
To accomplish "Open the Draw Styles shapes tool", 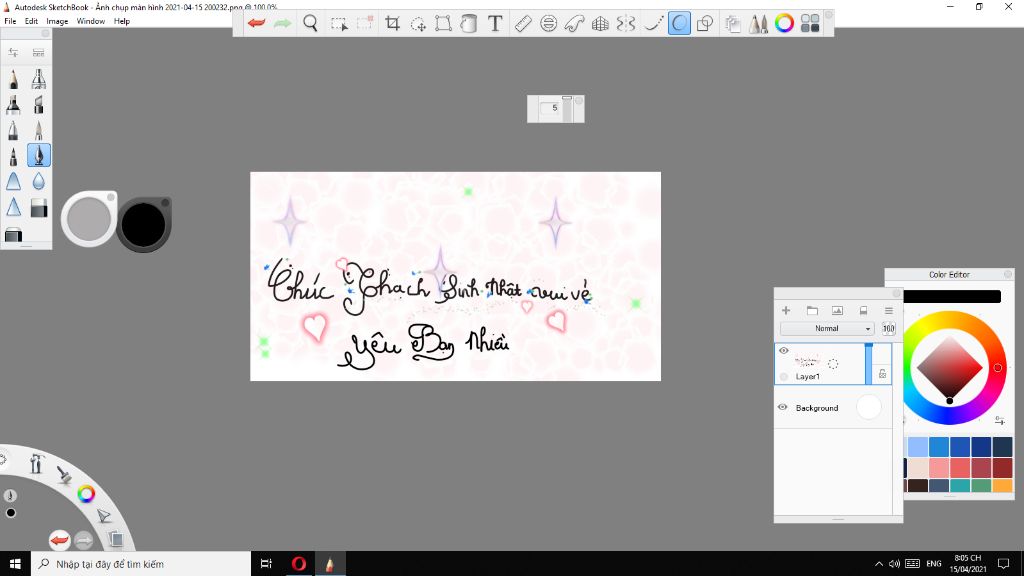I will 705,24.
